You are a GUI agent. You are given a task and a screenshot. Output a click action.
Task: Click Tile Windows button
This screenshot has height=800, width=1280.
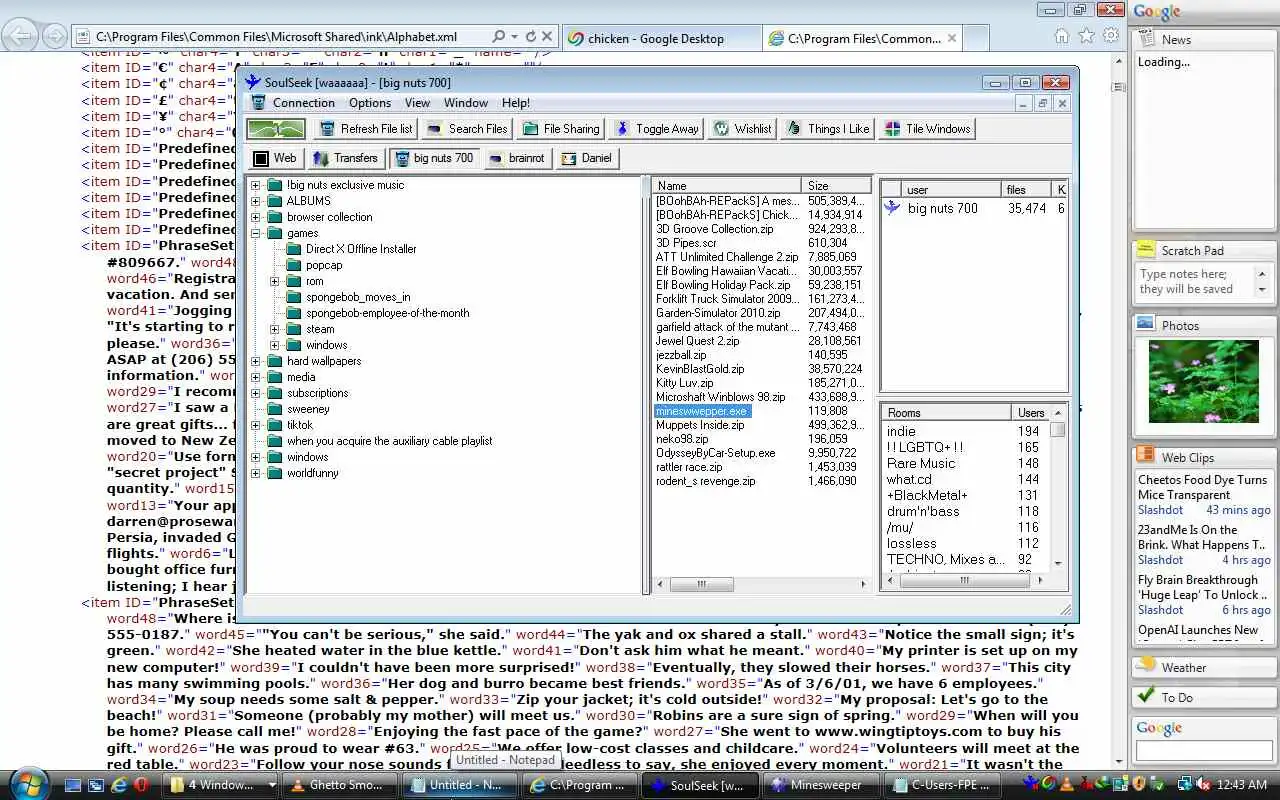(927, 128)
